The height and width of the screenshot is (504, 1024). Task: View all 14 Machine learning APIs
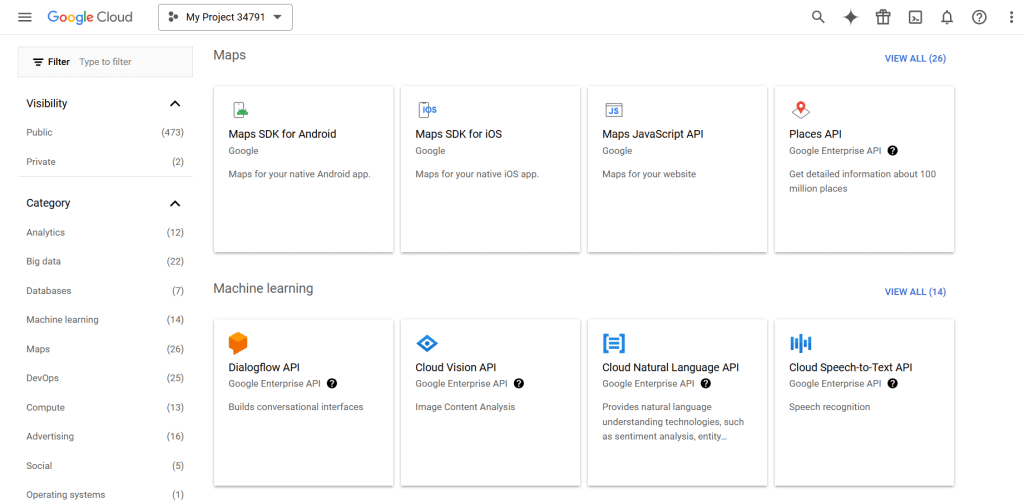pyautogui.click(x=915, y=292)
